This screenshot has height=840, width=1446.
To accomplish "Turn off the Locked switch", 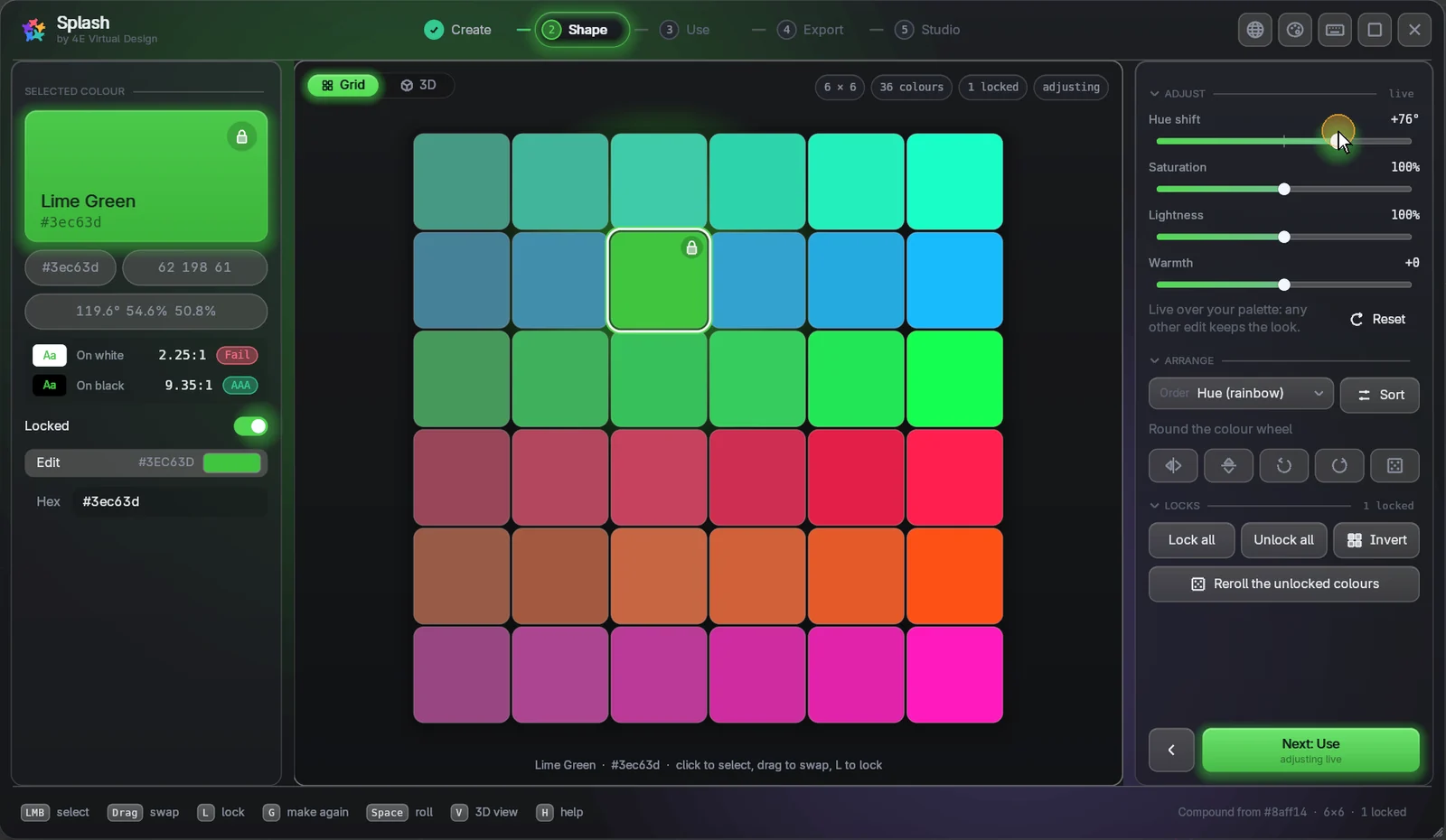I will pos(250,426).
